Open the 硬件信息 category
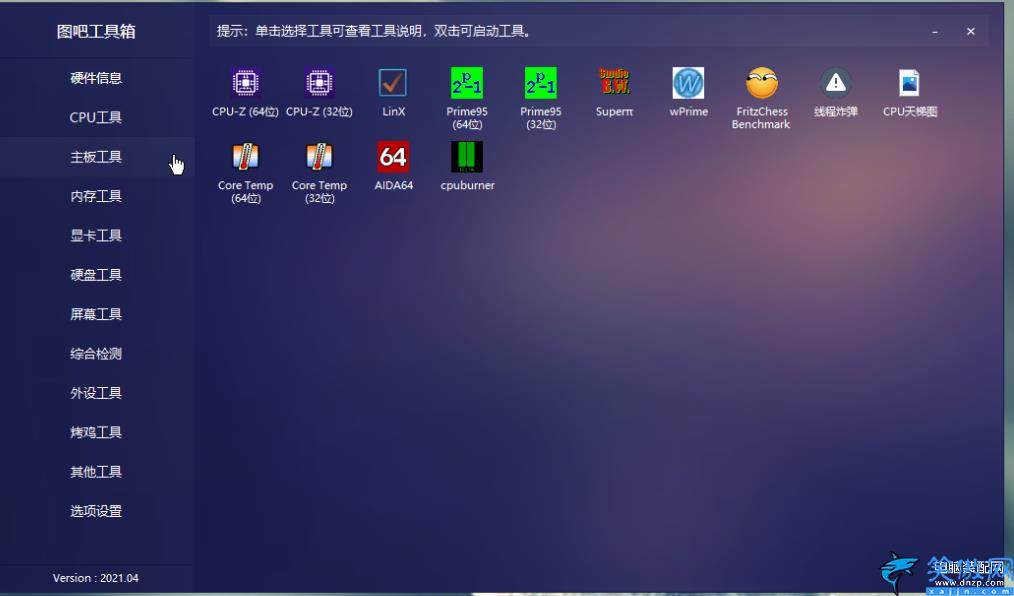1014x596 pixels. pos(96,78)
